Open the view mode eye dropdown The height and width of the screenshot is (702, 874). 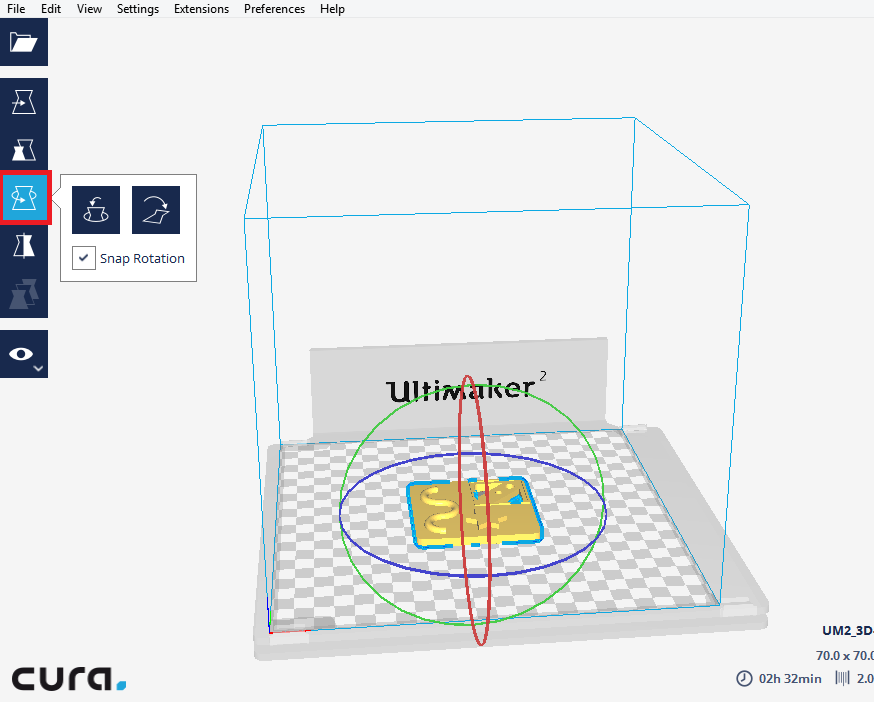(24, 354)
